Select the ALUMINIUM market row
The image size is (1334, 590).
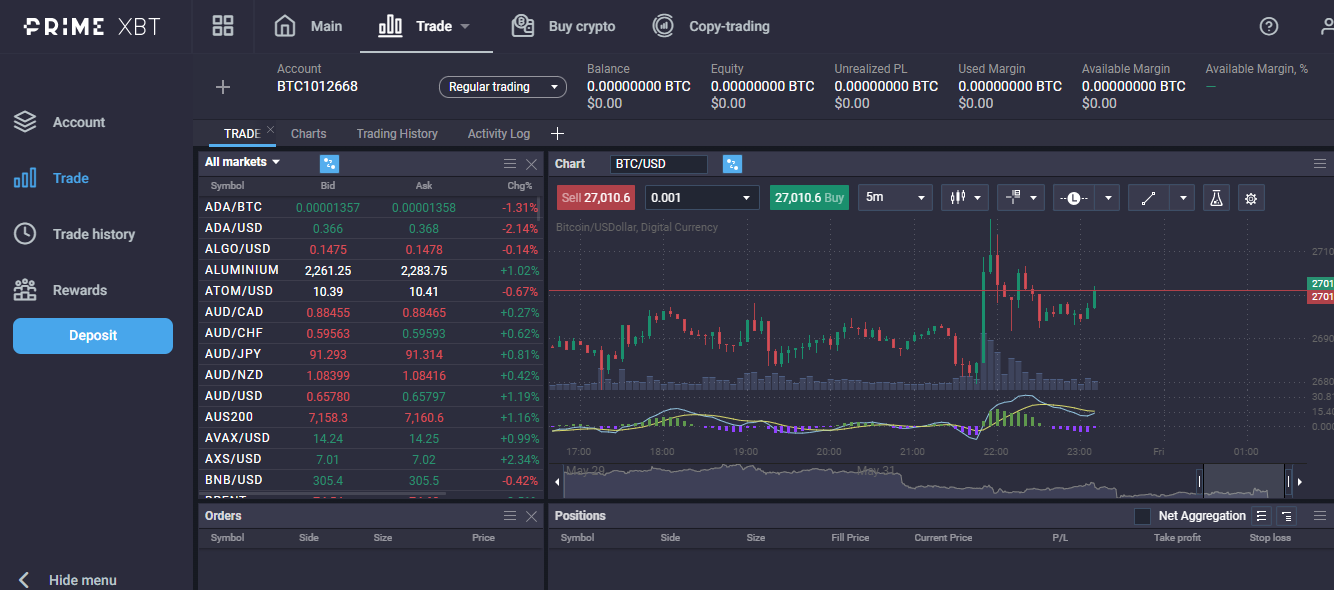pos(370,270)
